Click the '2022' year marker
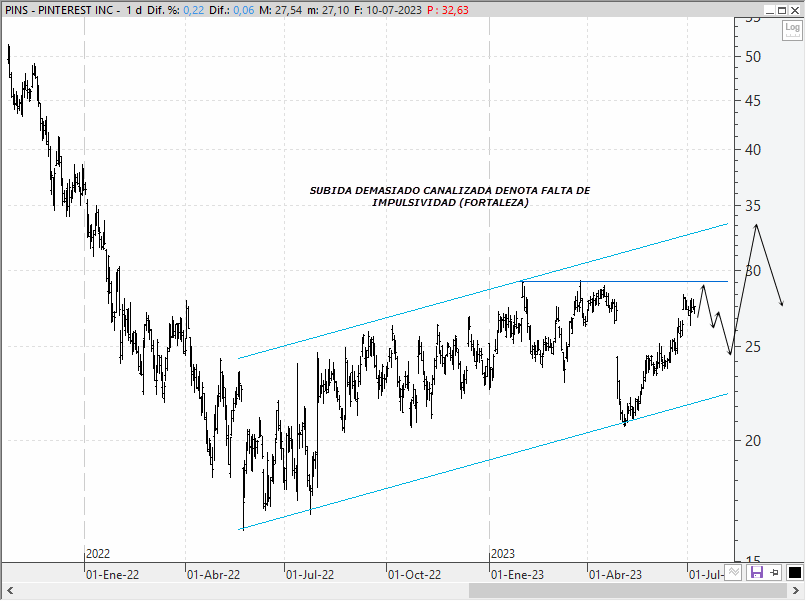The height and width of the screenshot is (601, 806). 98,554
